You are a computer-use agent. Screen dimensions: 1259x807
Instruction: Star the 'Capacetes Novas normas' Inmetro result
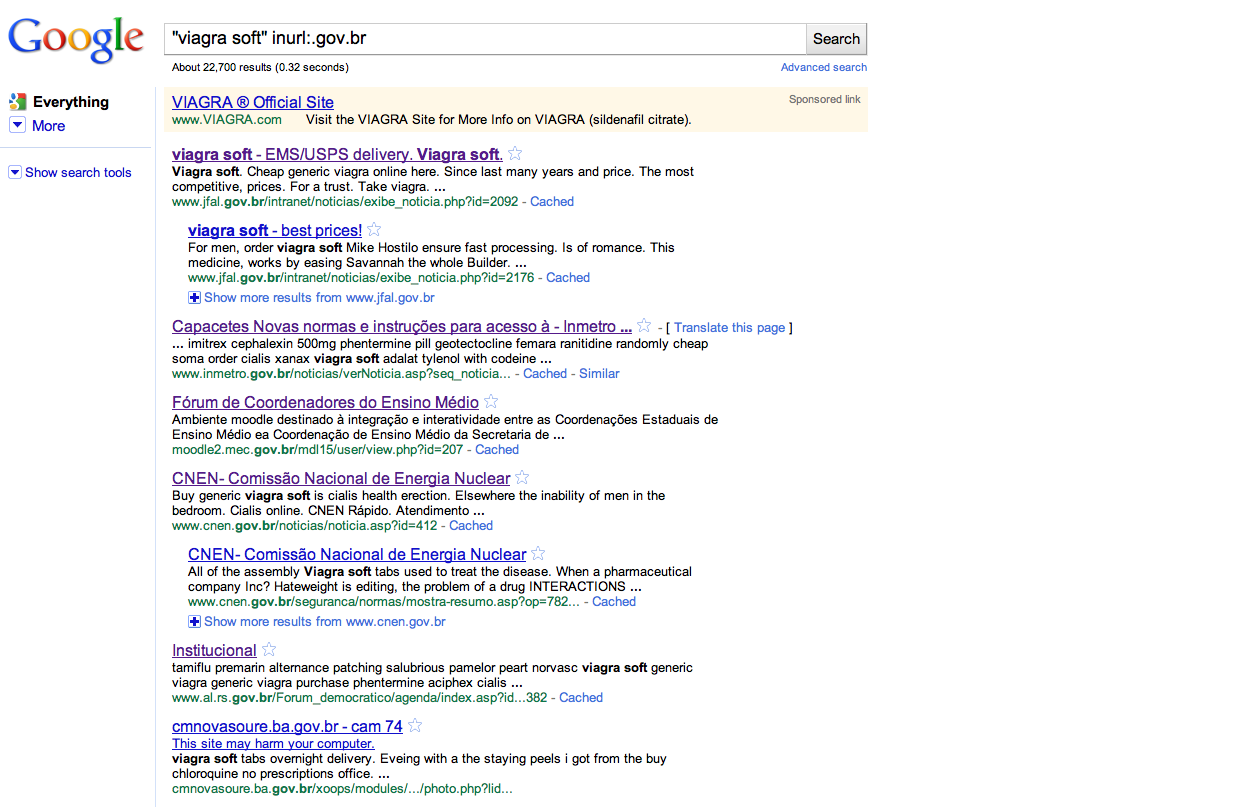pos(644,325)
